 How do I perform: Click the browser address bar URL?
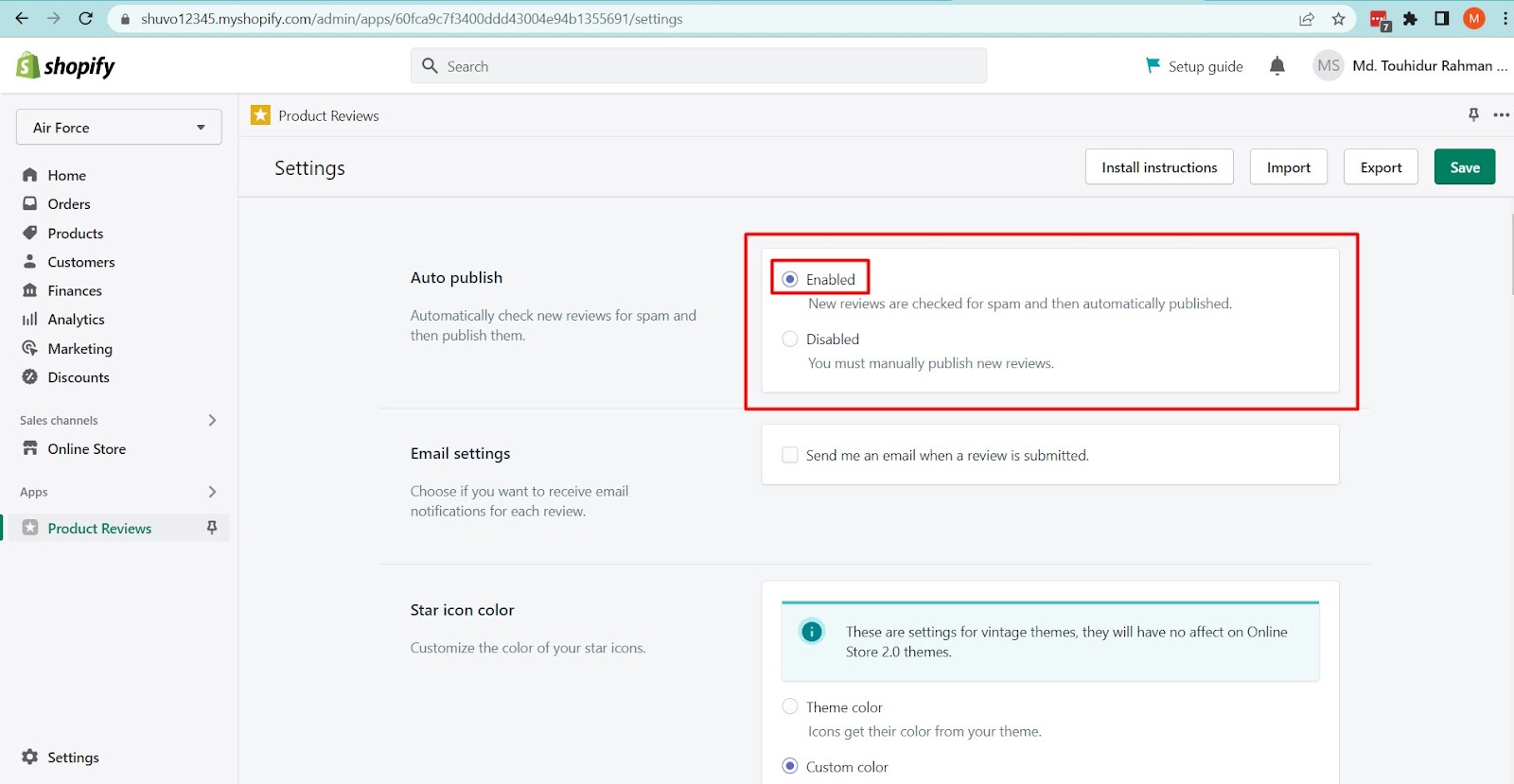(412, 19)
